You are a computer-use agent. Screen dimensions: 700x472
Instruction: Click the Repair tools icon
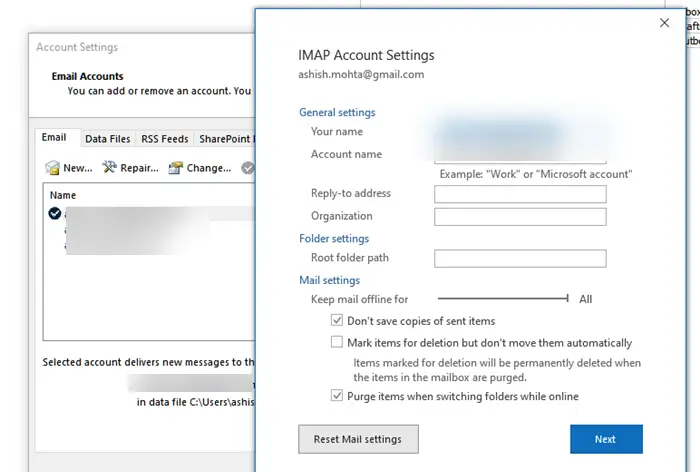[x=109, y=167]
